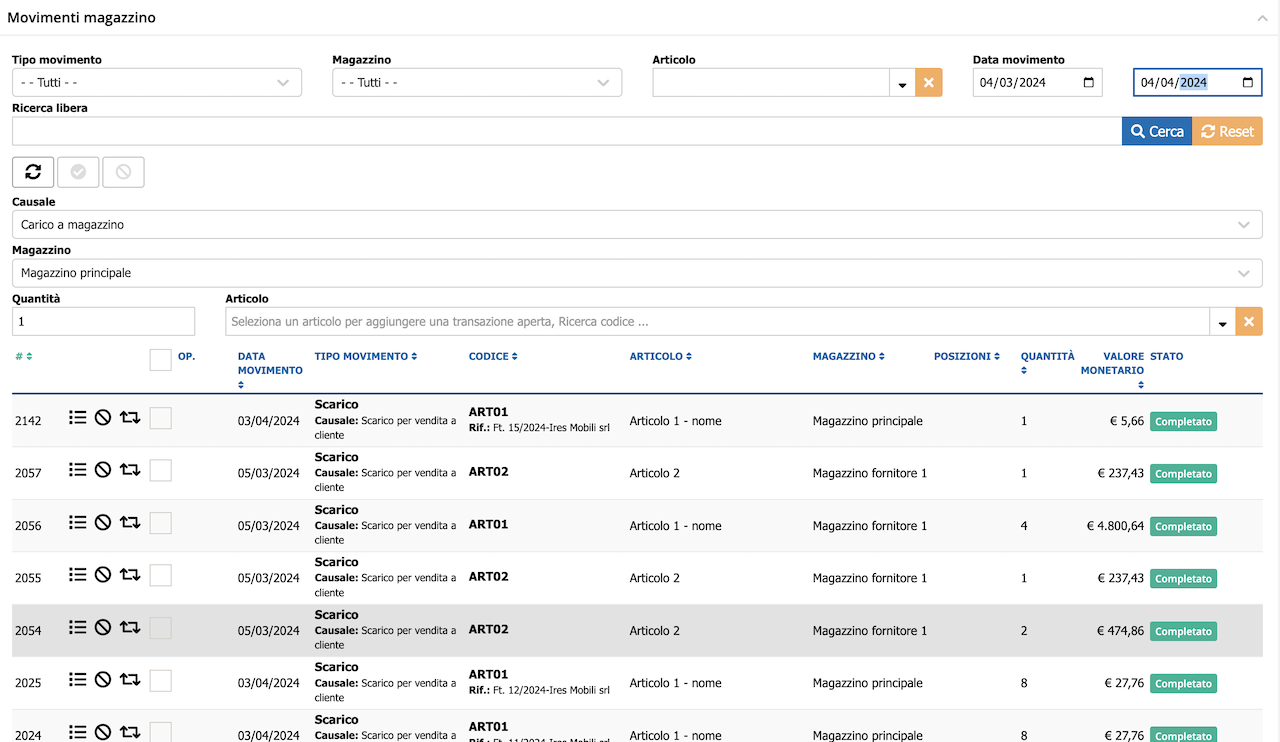Click the transfer arrows icon for row 2056

pos(130,522)
